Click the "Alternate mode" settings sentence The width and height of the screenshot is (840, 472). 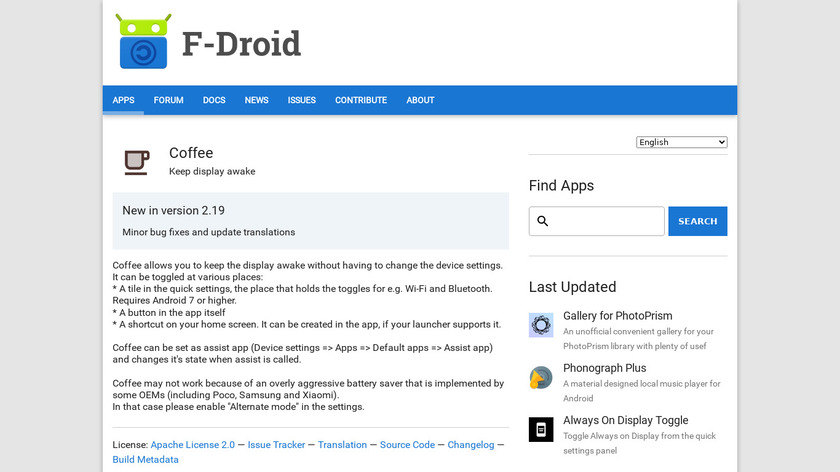click(x=238, y=407)
